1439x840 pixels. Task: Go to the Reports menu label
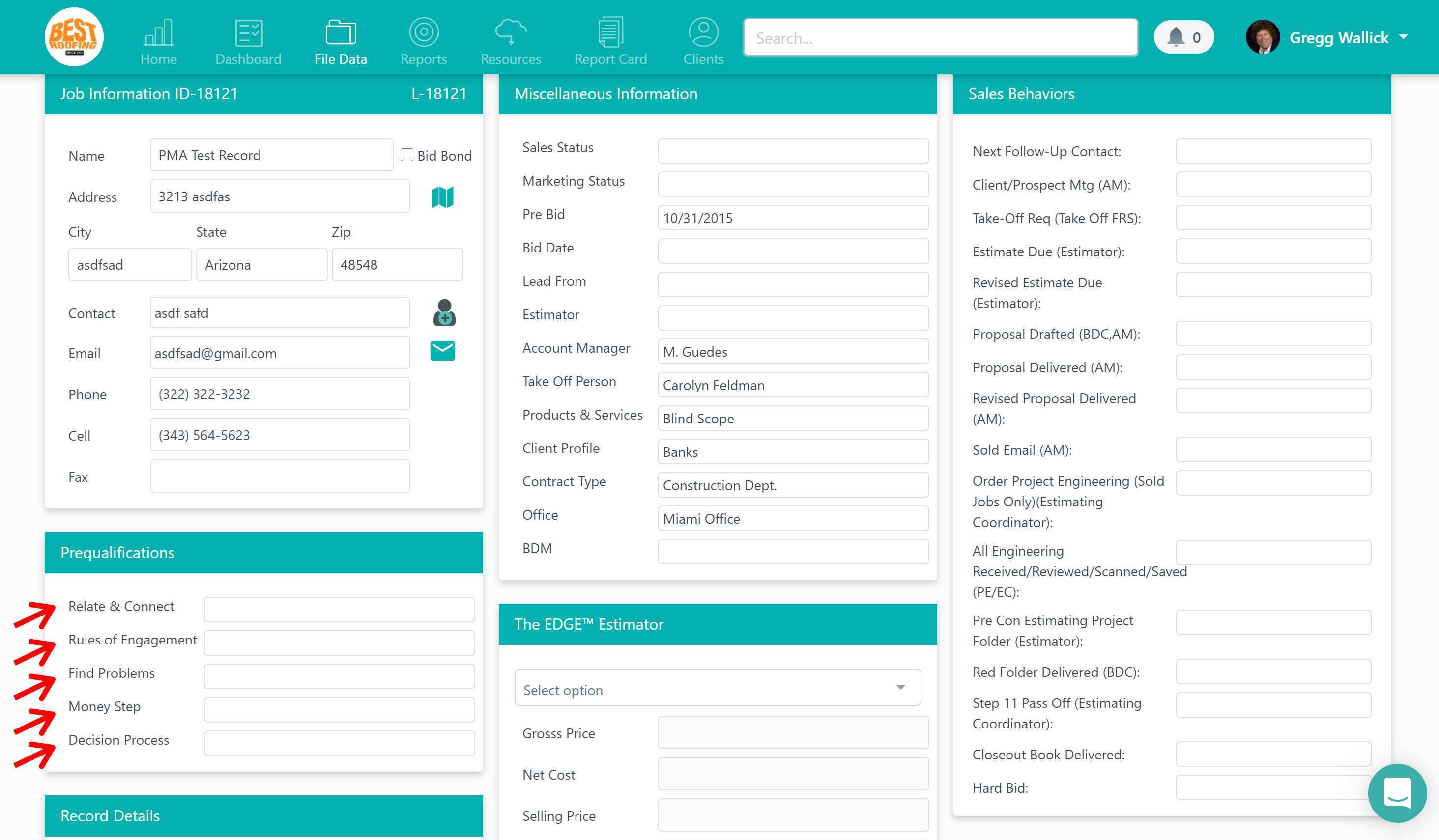point(424,59)
